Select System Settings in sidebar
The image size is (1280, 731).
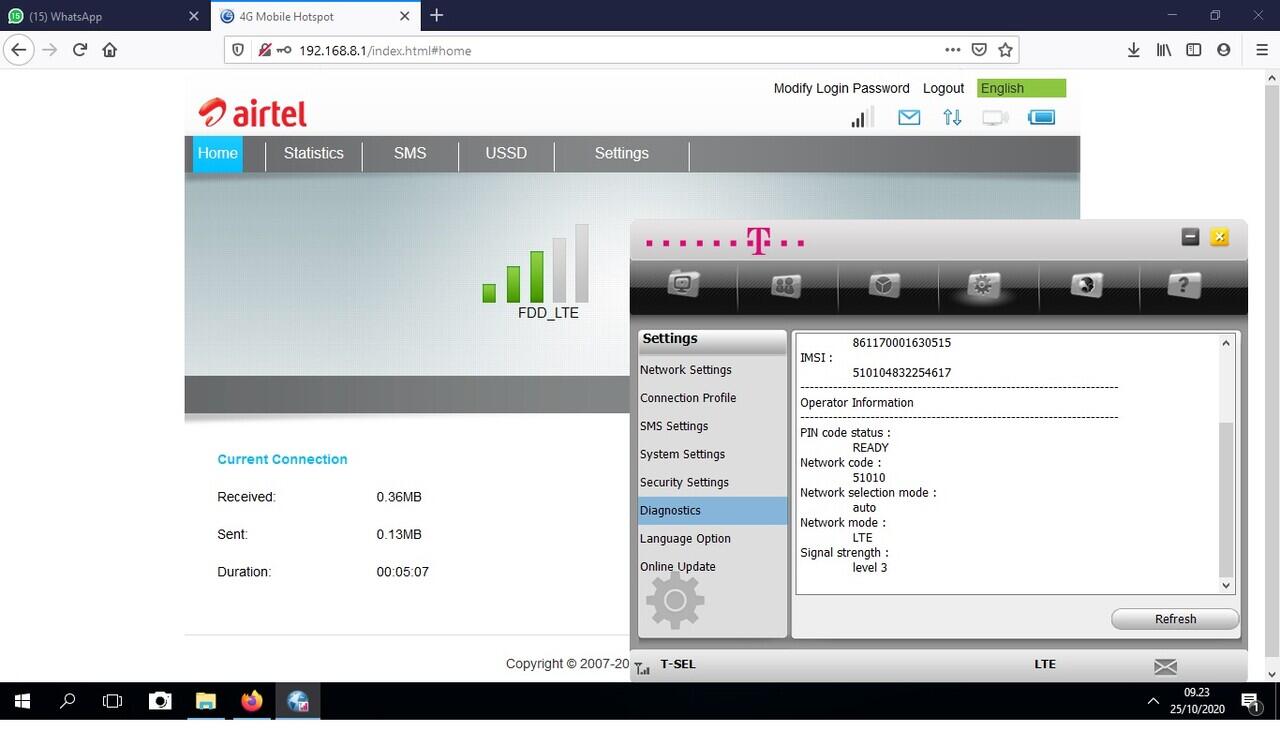point(712,454)
